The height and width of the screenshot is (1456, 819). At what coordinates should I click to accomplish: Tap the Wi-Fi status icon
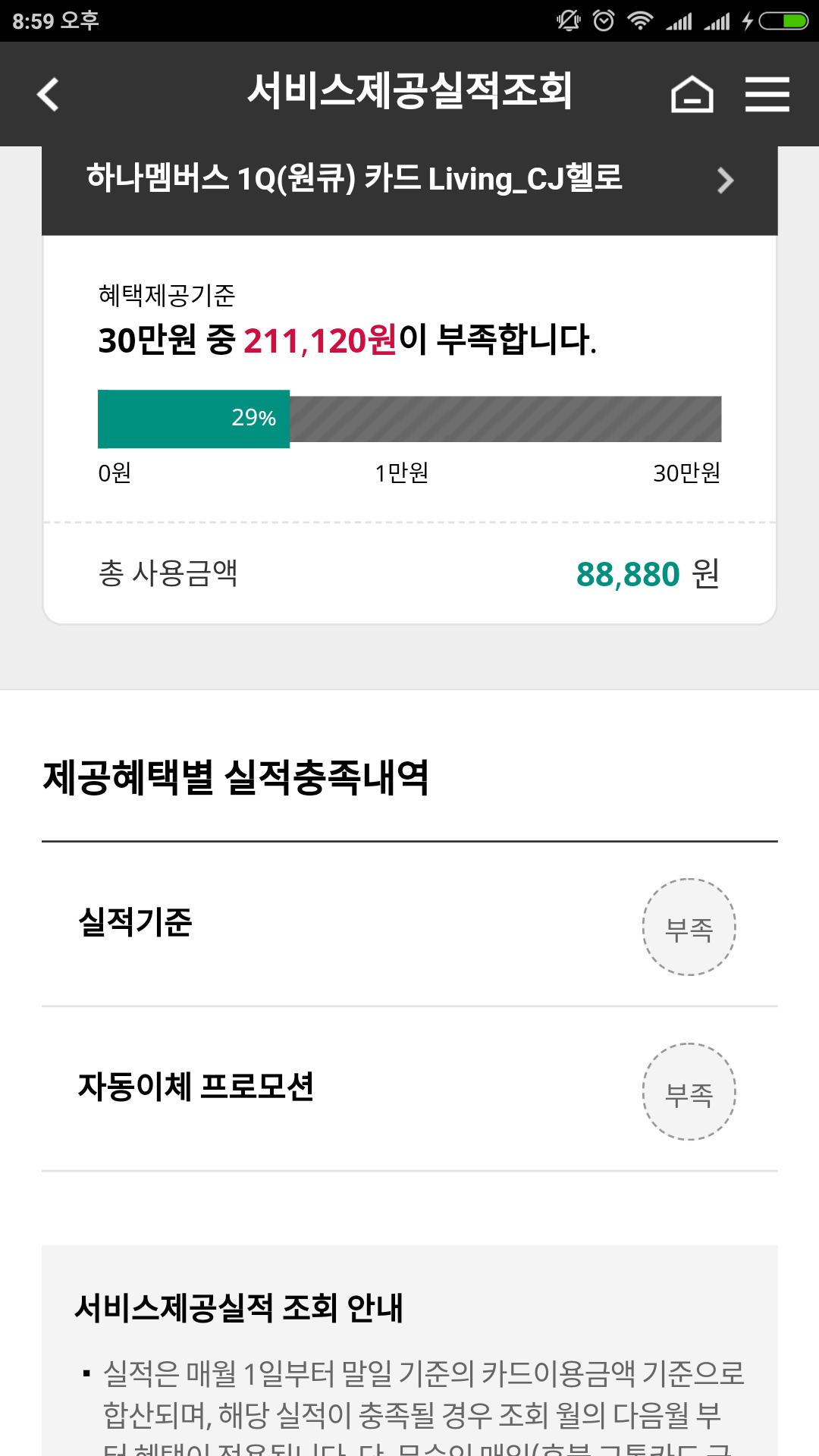640,20
